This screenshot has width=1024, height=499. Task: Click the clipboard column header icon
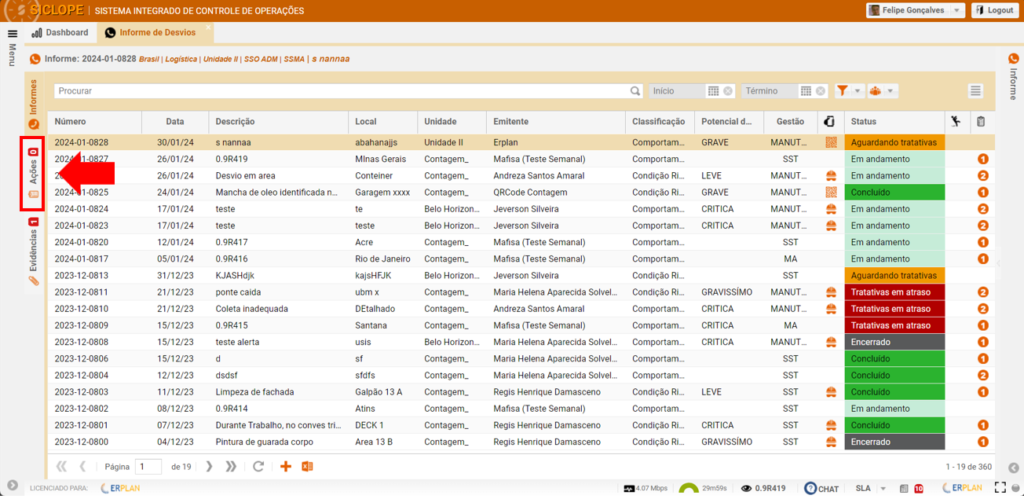pos(981,121)
